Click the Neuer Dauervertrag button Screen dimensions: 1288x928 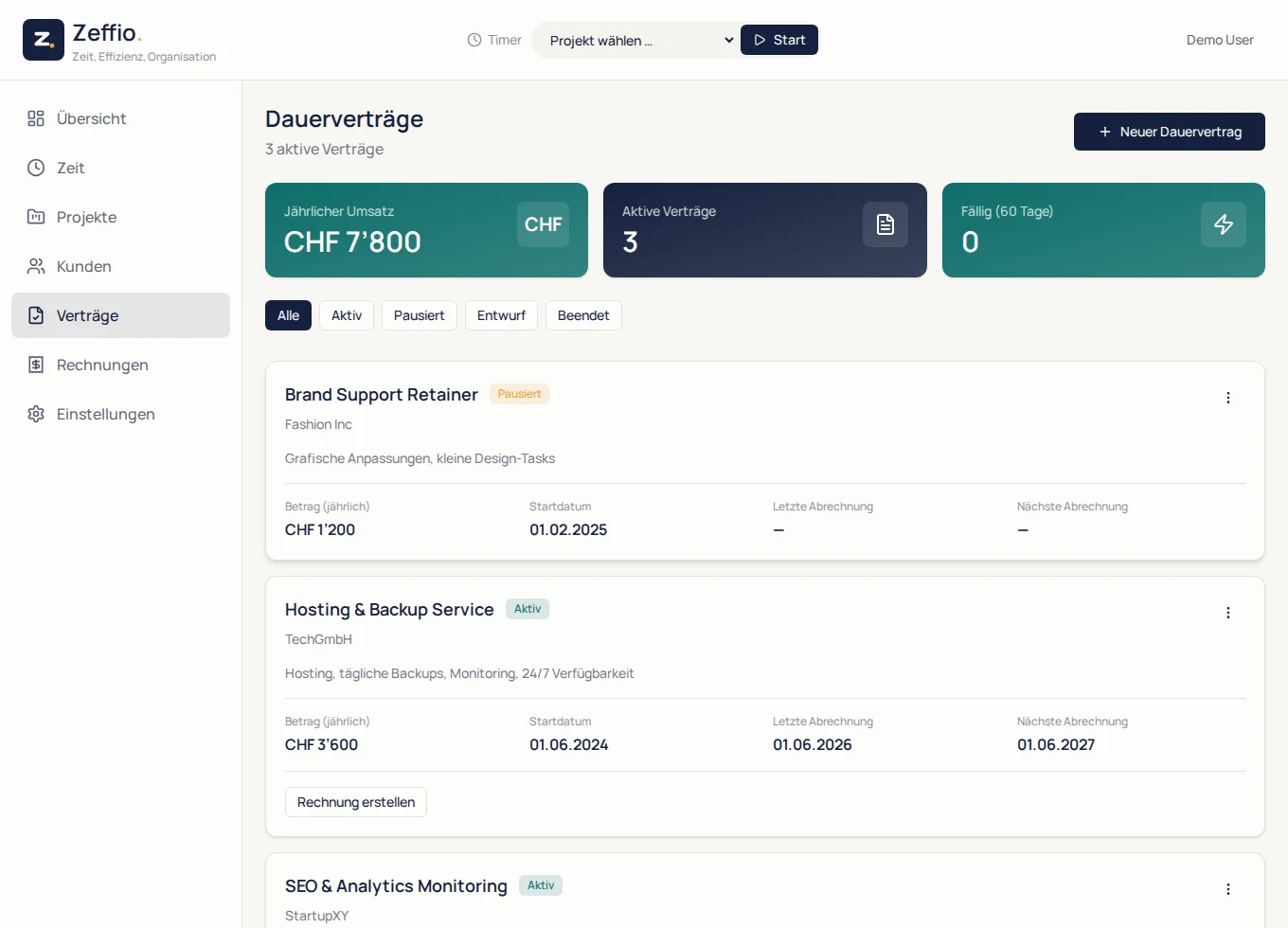point(1170,132)
